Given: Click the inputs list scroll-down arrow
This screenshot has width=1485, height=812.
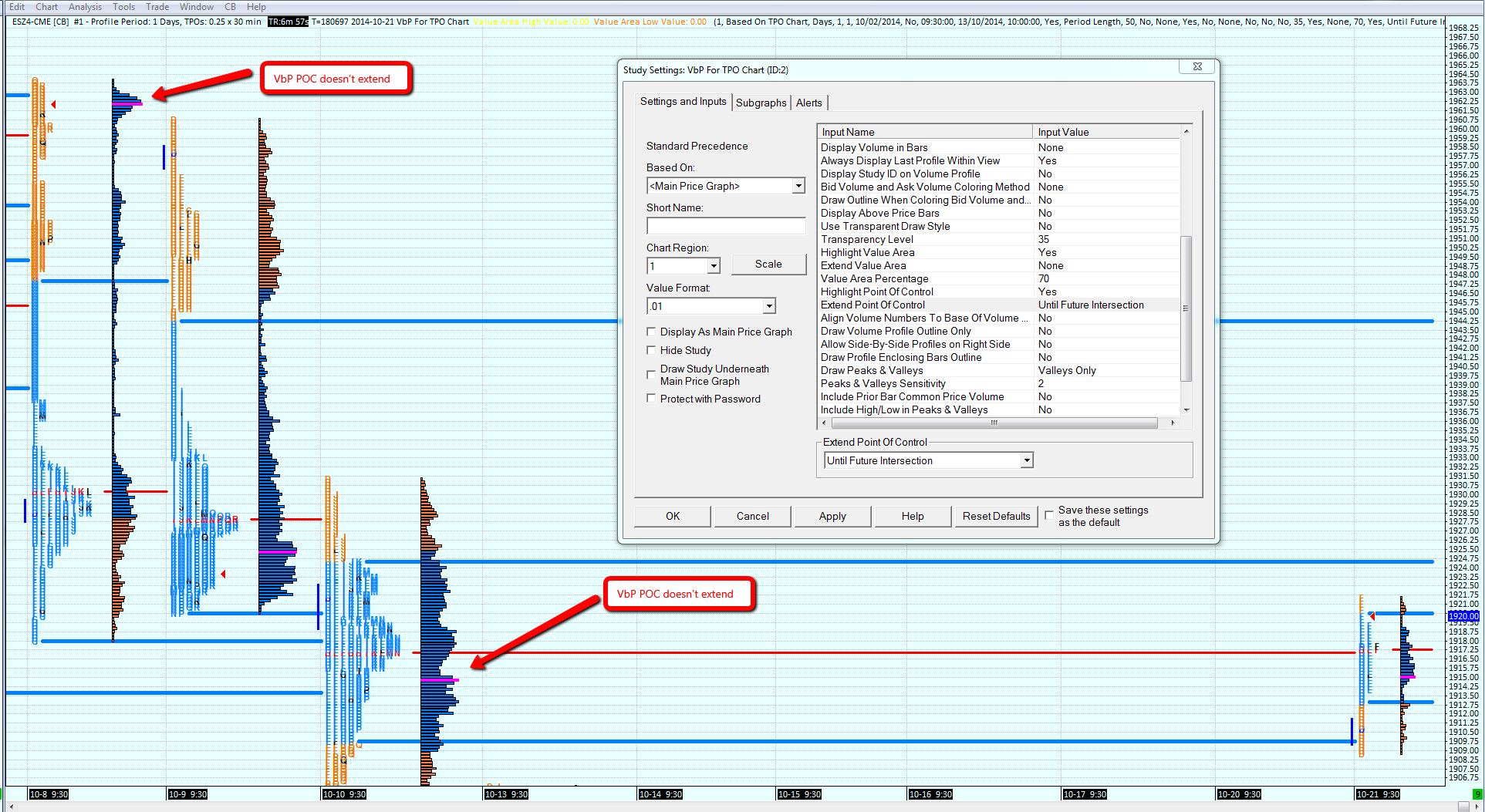Looking at the screenshot, I should point(1186,410).
